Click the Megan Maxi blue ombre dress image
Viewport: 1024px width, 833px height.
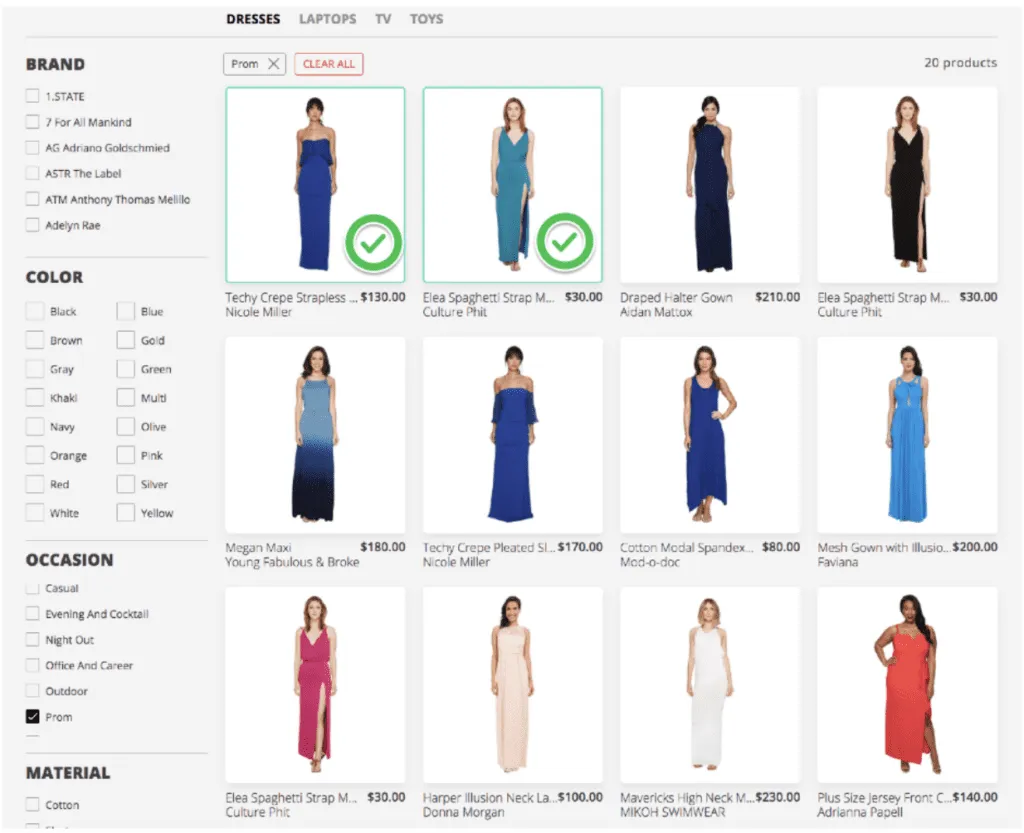315,433
